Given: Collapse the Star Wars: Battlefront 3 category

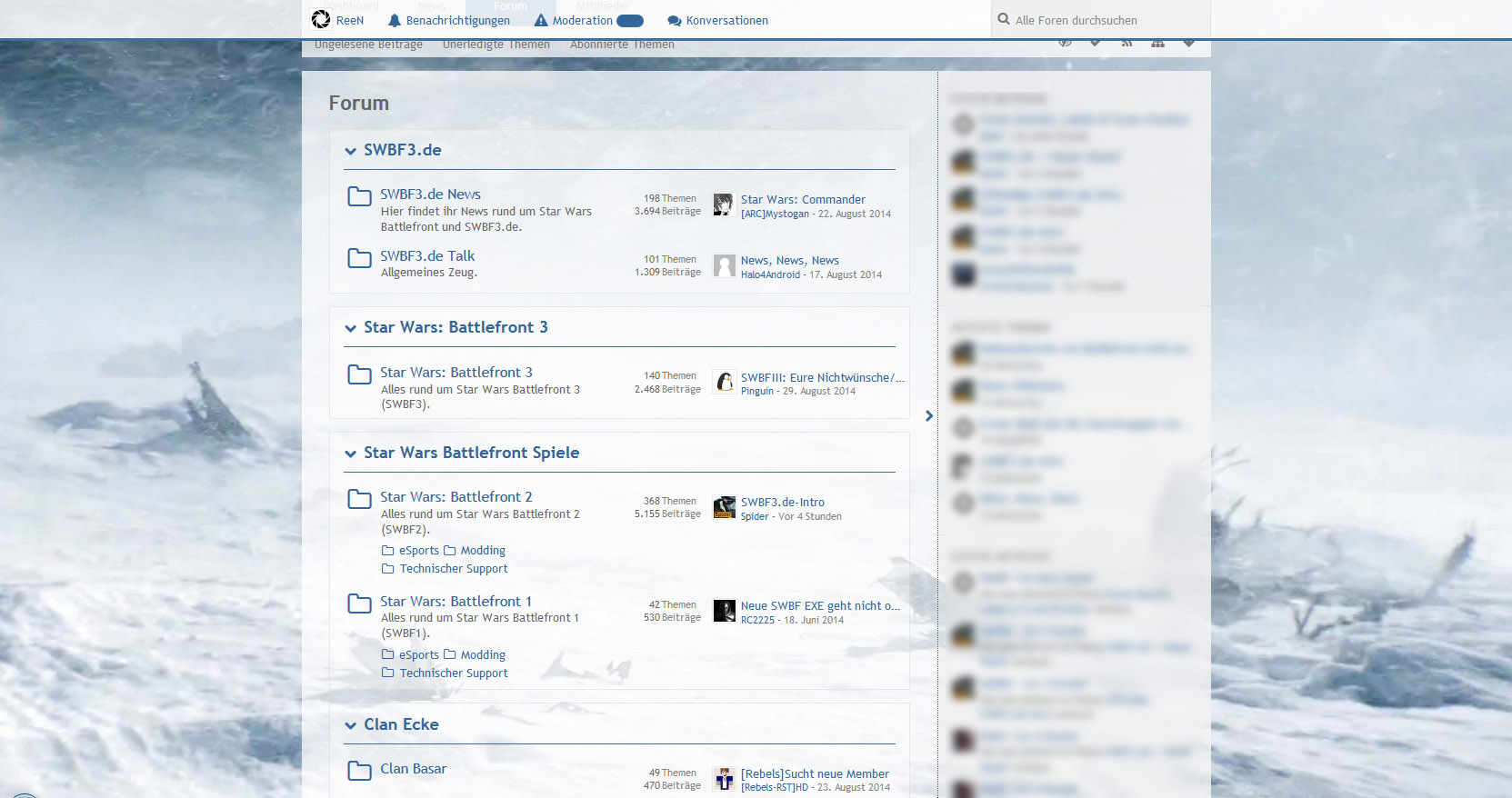Looking at the screenshot, I should (351, 328).
